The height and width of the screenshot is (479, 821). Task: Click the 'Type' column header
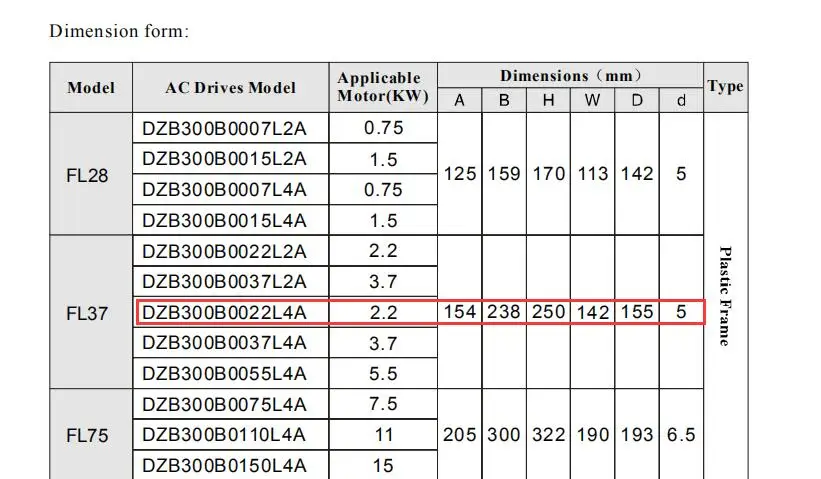pyautogui.click(x=726, y=86)
